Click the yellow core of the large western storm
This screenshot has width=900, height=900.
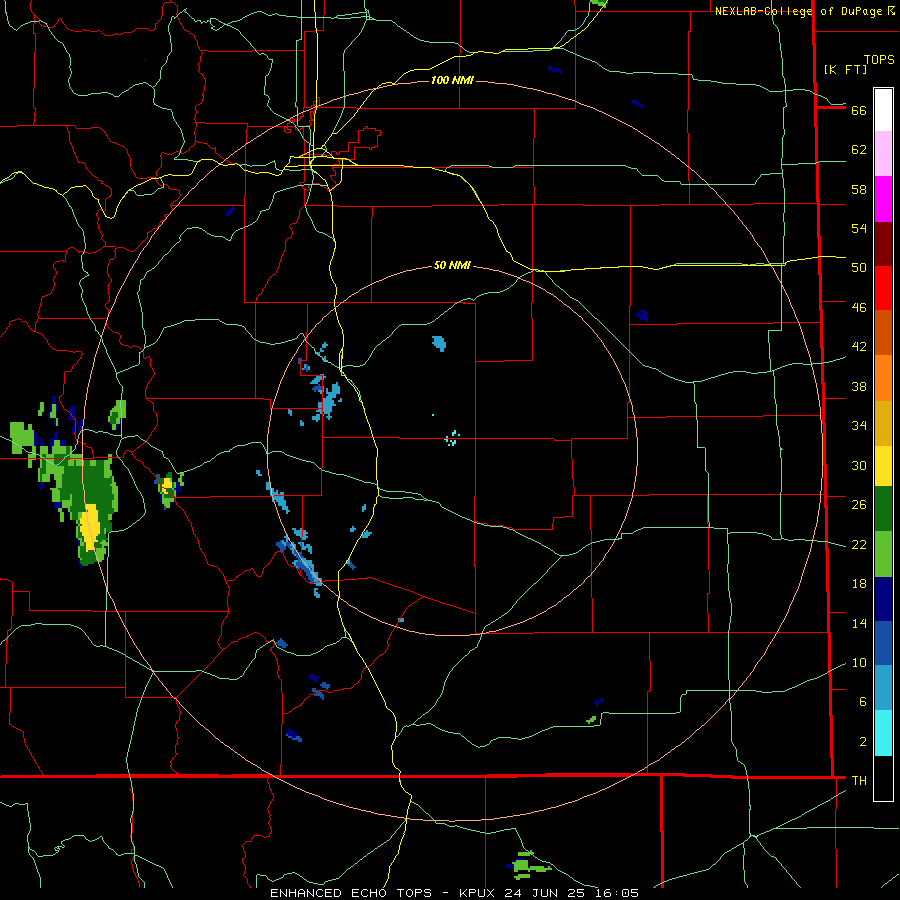(90, 527)
